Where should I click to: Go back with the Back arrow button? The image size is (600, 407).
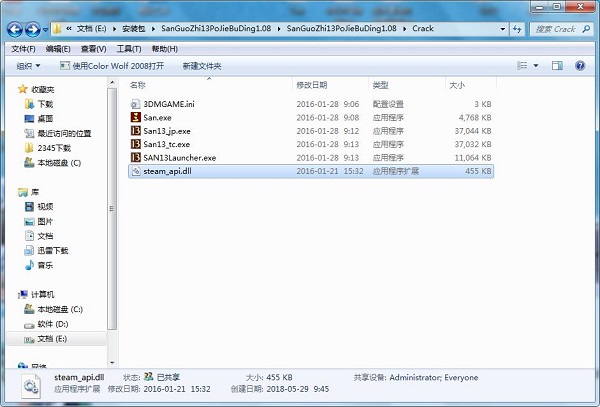click(x=15, y=29)
